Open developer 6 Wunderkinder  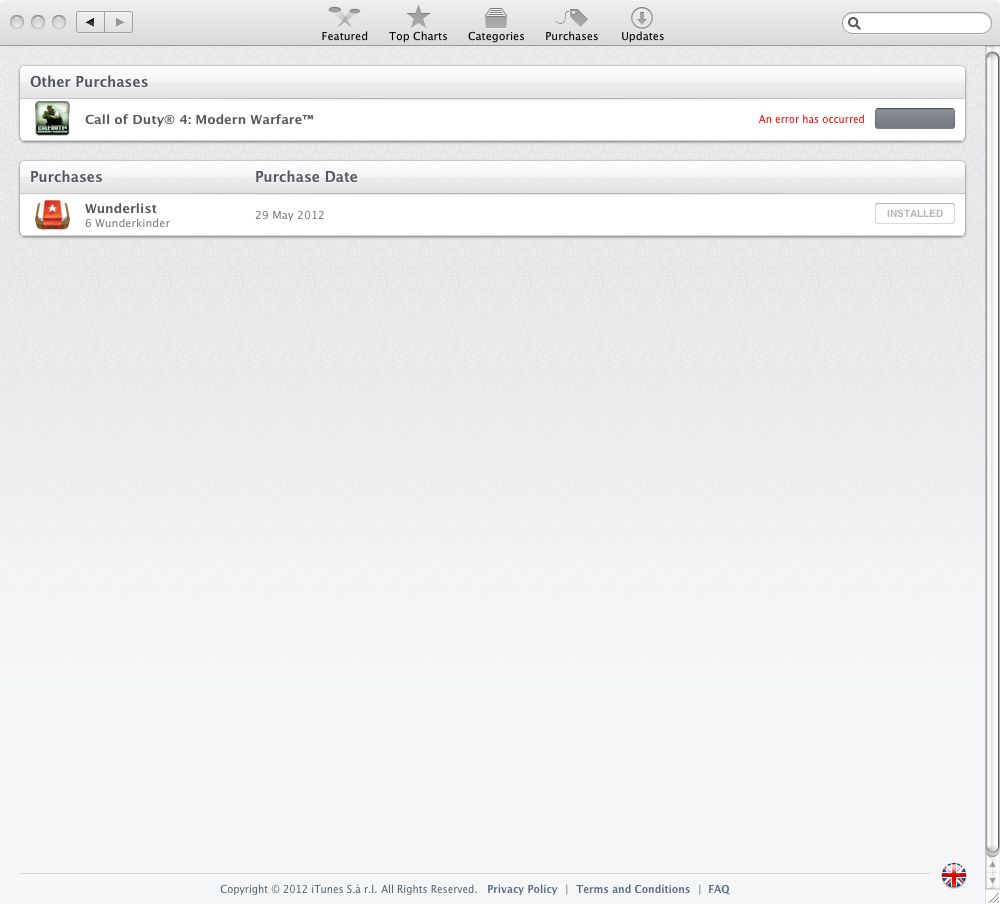(x=128, y=223)
